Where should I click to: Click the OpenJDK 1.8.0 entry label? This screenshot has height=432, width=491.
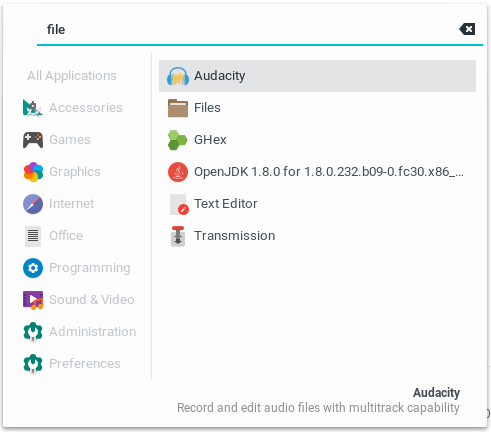(x=328, y=172)
